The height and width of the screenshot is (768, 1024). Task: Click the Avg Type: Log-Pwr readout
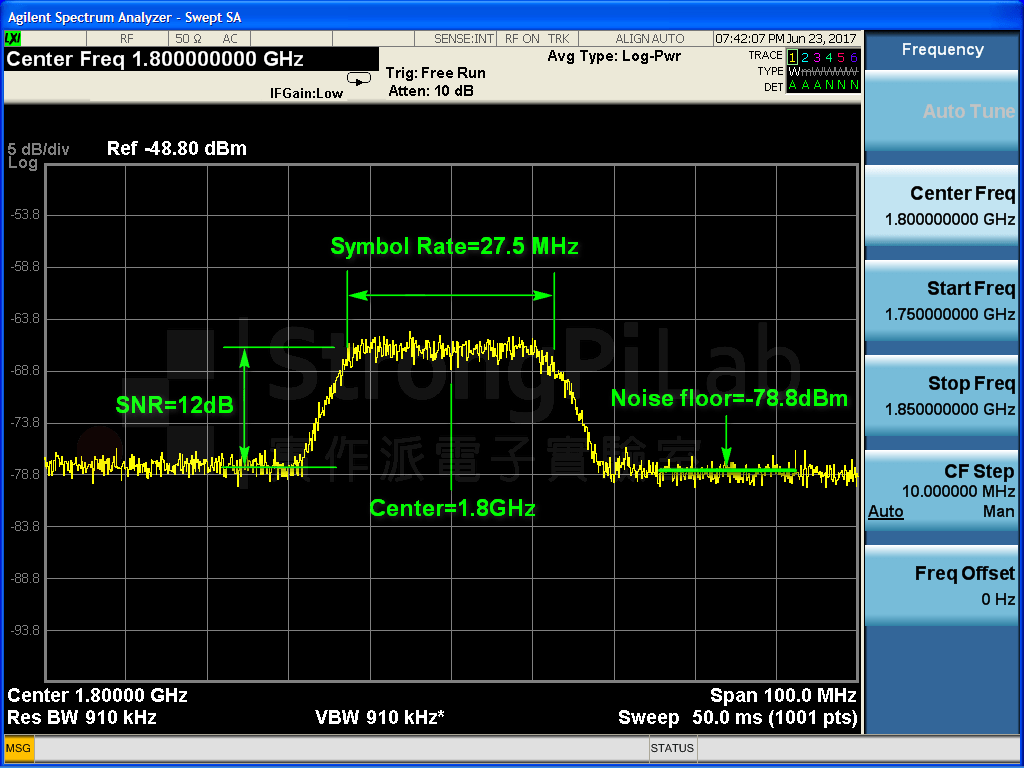614,56
